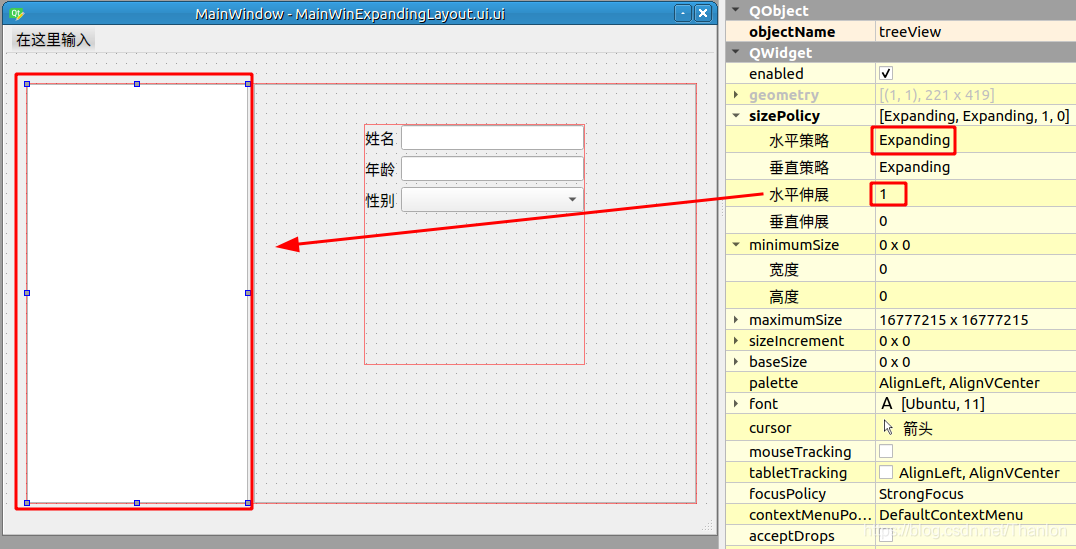Edit the 垂直策略 Expanding value
The height and width of the screenshot is (549, 1076).
pos(914,167)
